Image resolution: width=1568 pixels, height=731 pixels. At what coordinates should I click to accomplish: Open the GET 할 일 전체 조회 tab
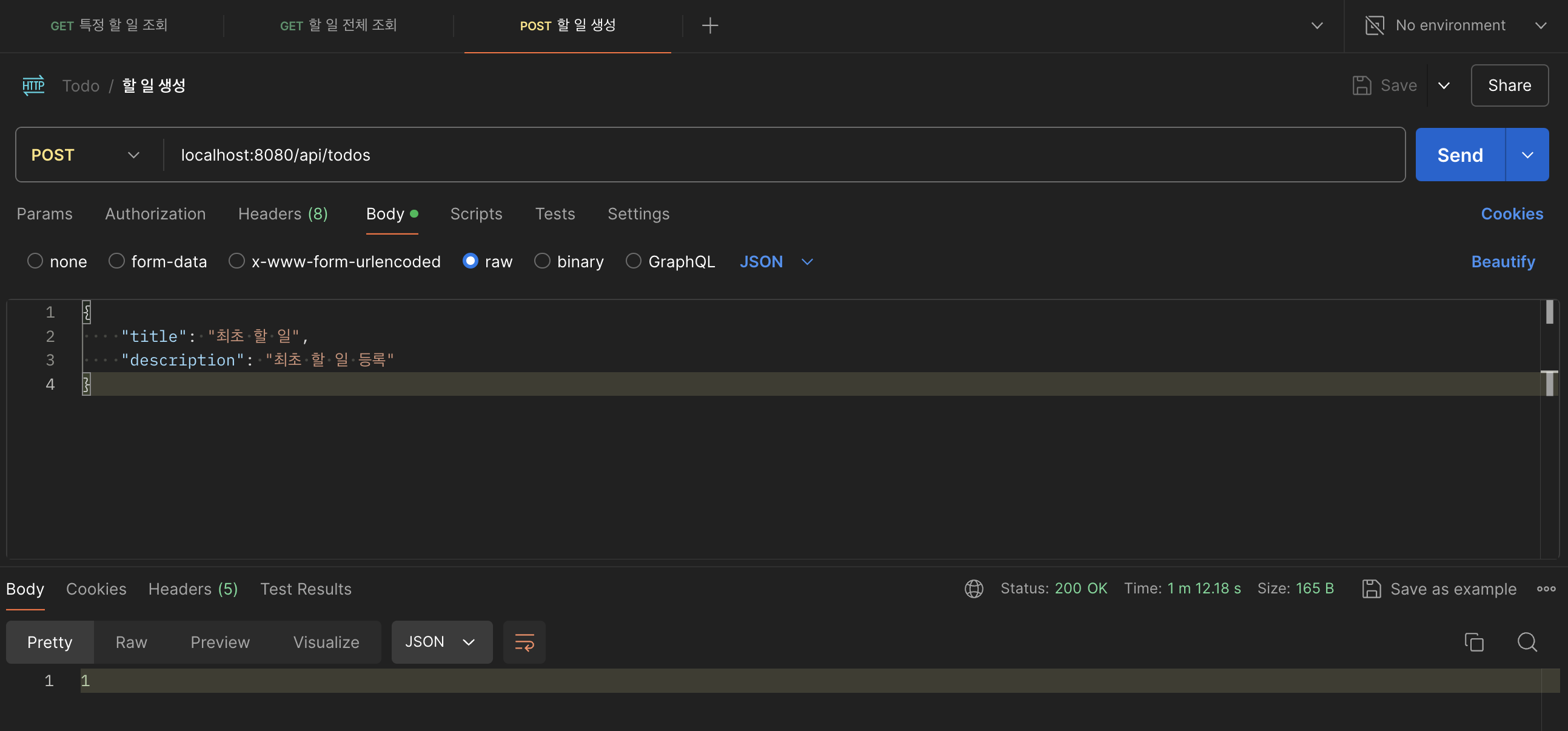(x=338, y=25)
